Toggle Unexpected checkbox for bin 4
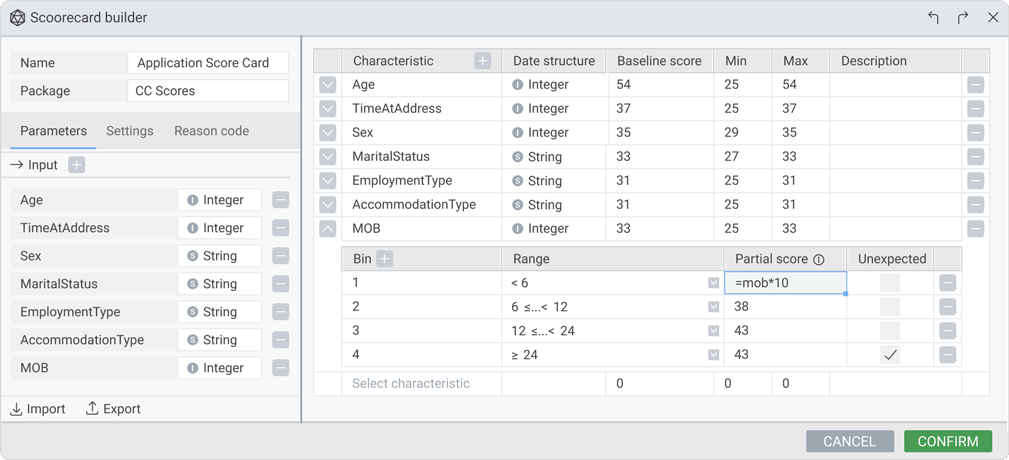The height and width of the screenshot is (460, 1009). pyautogui.click(x=890, y=355)
